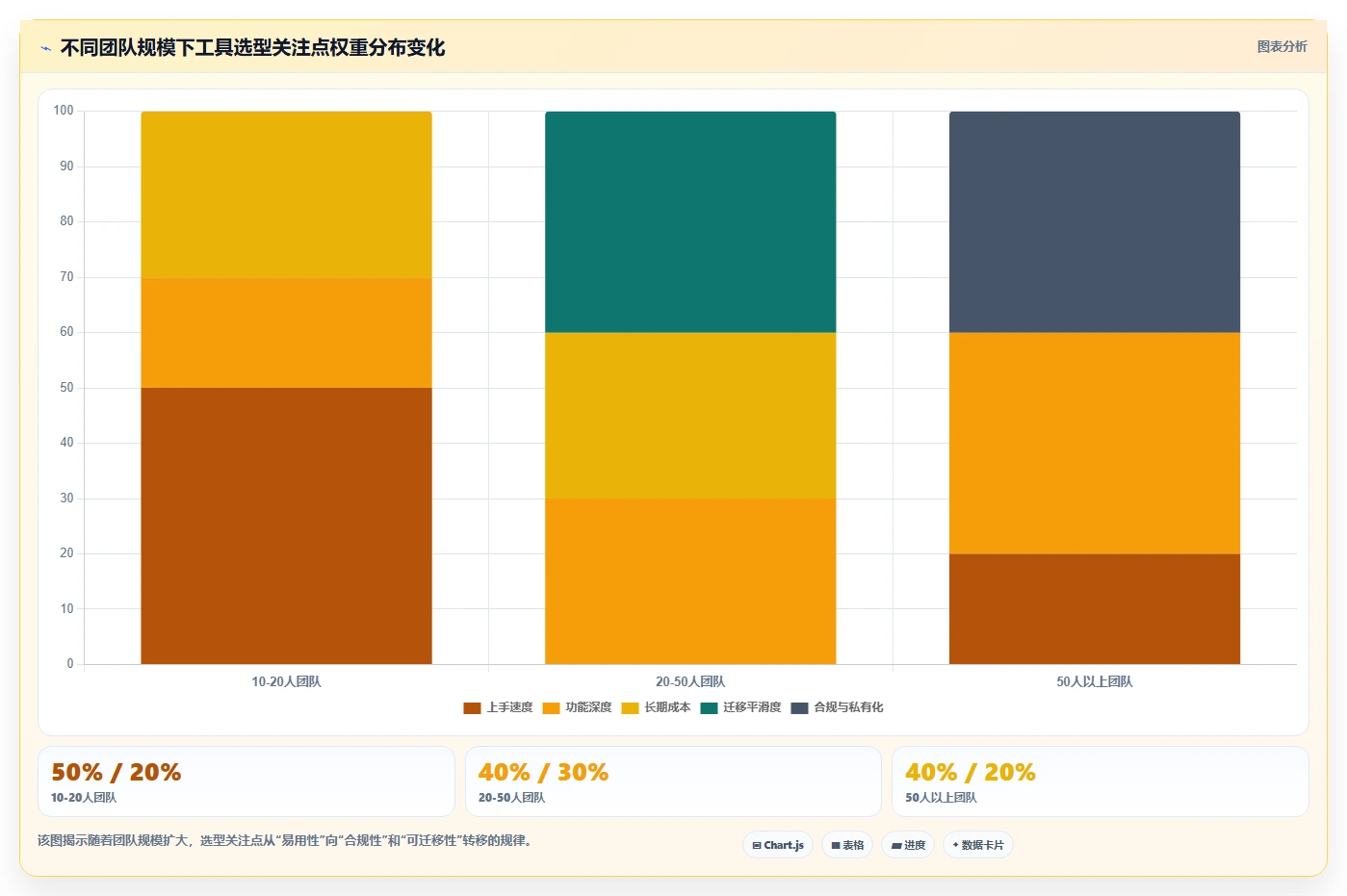This screenshot has width=1347, height=896.
Task: Toggle the 合规与私有化 legend entry
Action: [x=837, y=707]
